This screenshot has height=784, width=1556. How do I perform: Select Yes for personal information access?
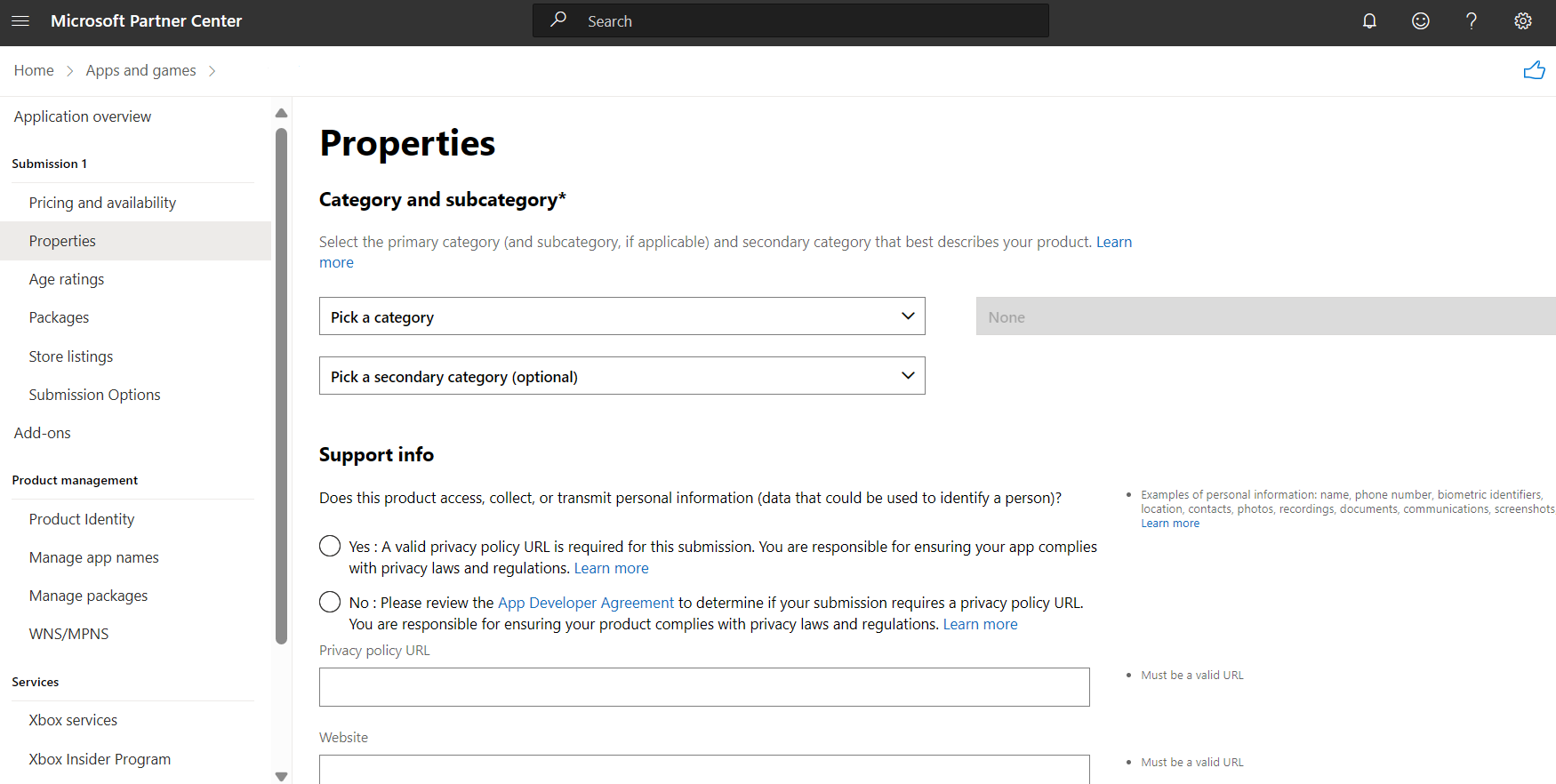tap(330, 546)
